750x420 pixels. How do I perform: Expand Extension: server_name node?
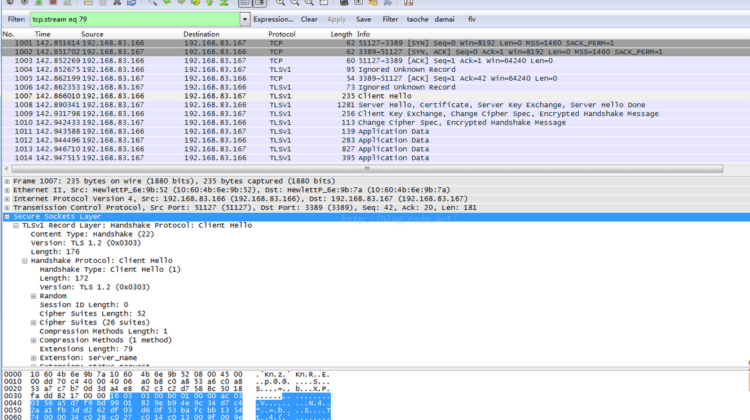coord(33,358)
